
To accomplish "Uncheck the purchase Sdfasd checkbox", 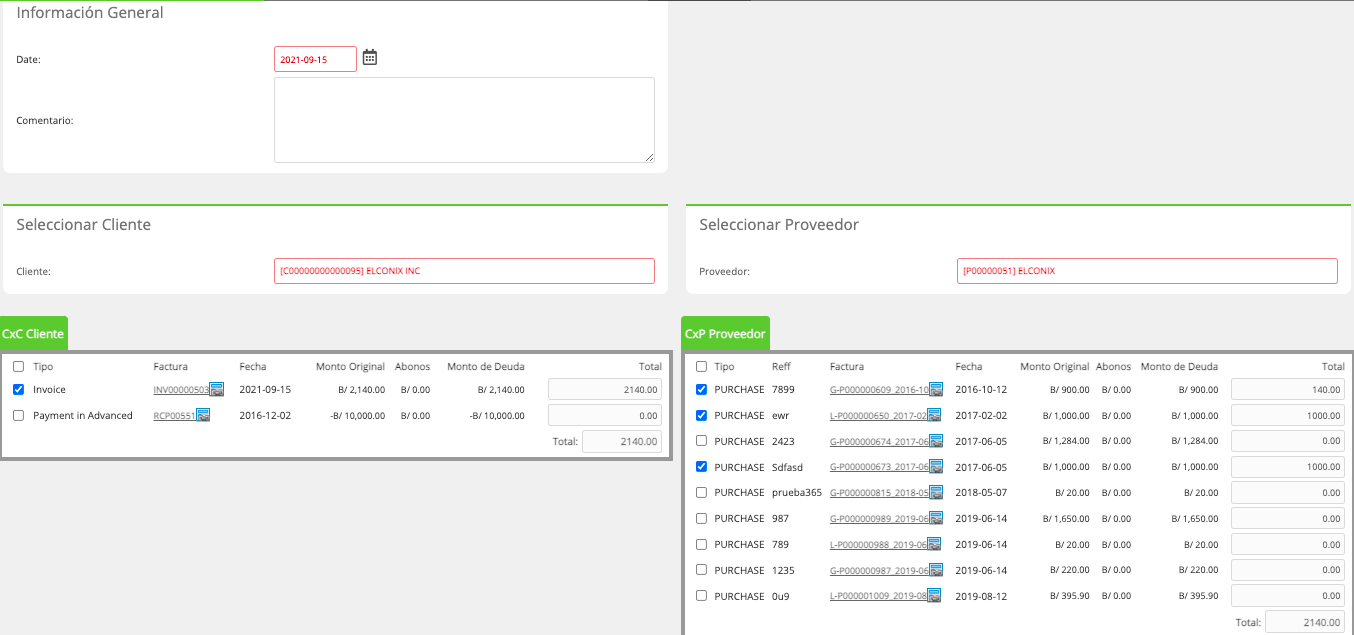I will [701, 467].
